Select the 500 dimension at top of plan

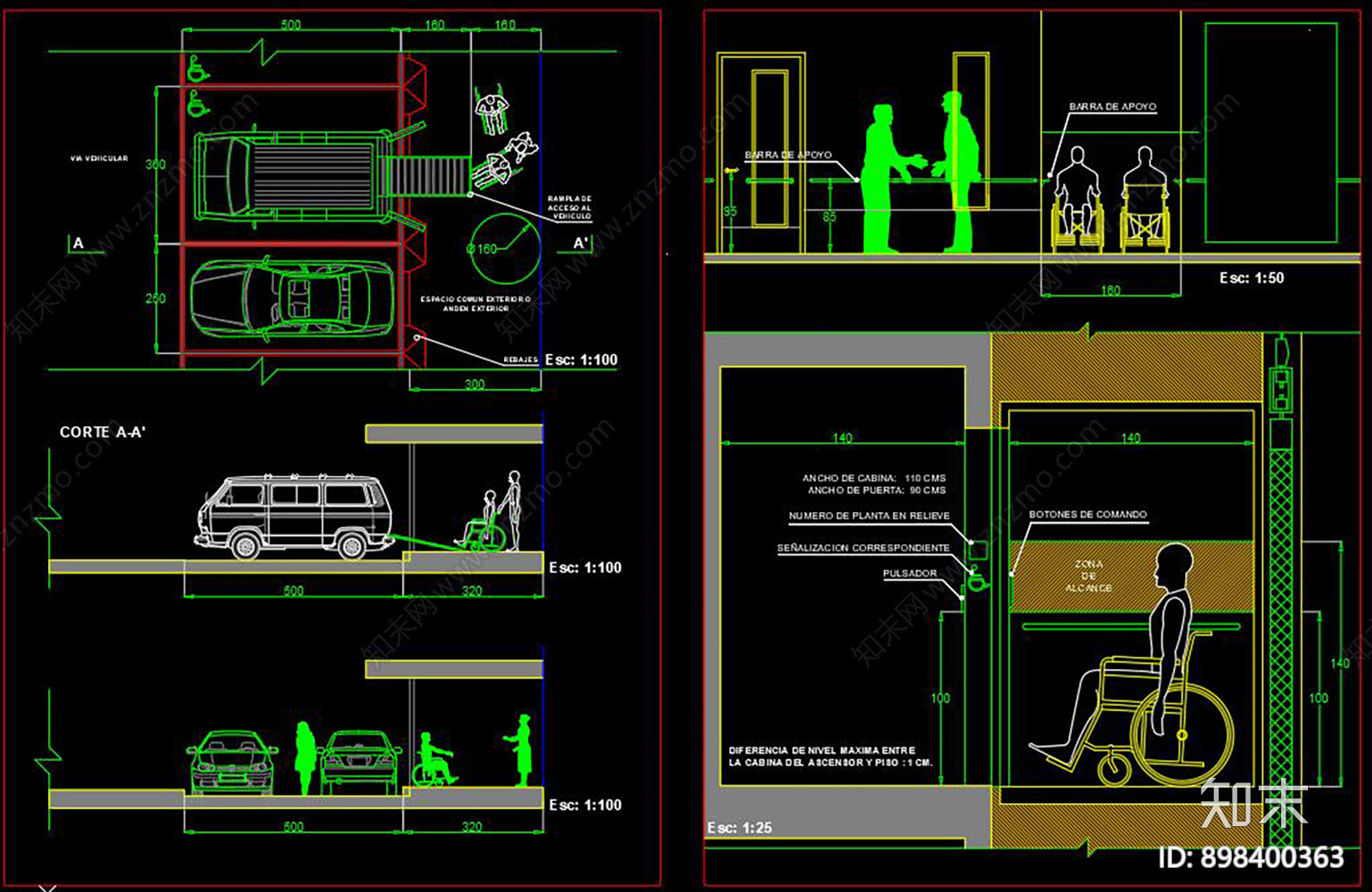291,25
